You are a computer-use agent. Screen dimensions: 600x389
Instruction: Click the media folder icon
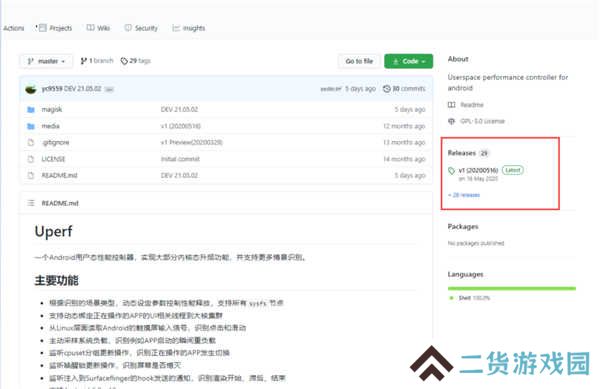pos(31,126)
